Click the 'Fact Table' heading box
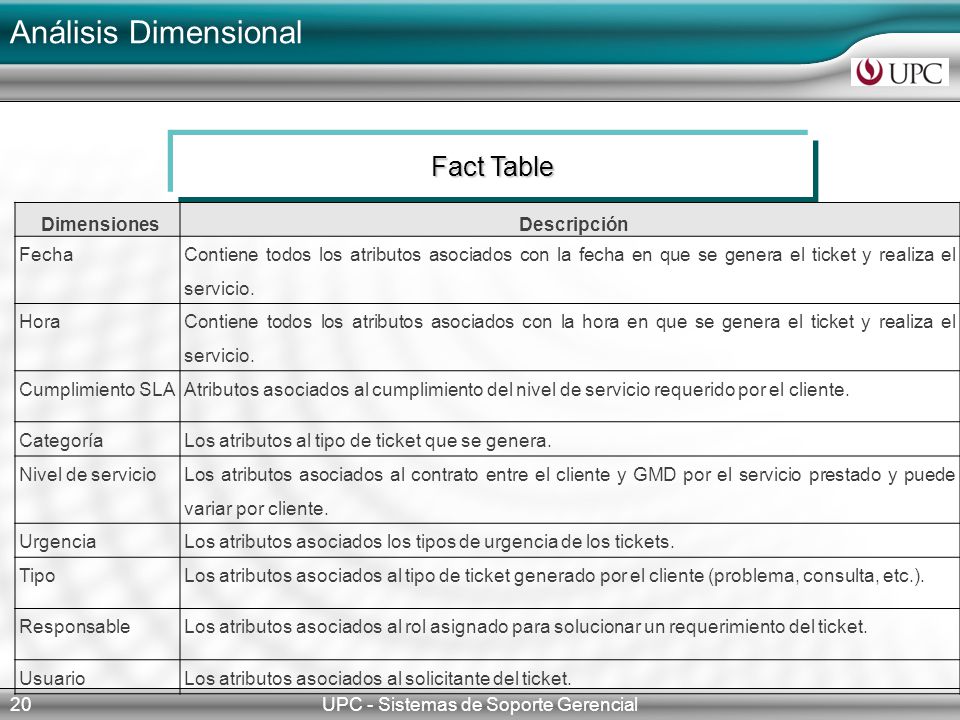The width and height of the screenshot is (960, 720). 492,166
